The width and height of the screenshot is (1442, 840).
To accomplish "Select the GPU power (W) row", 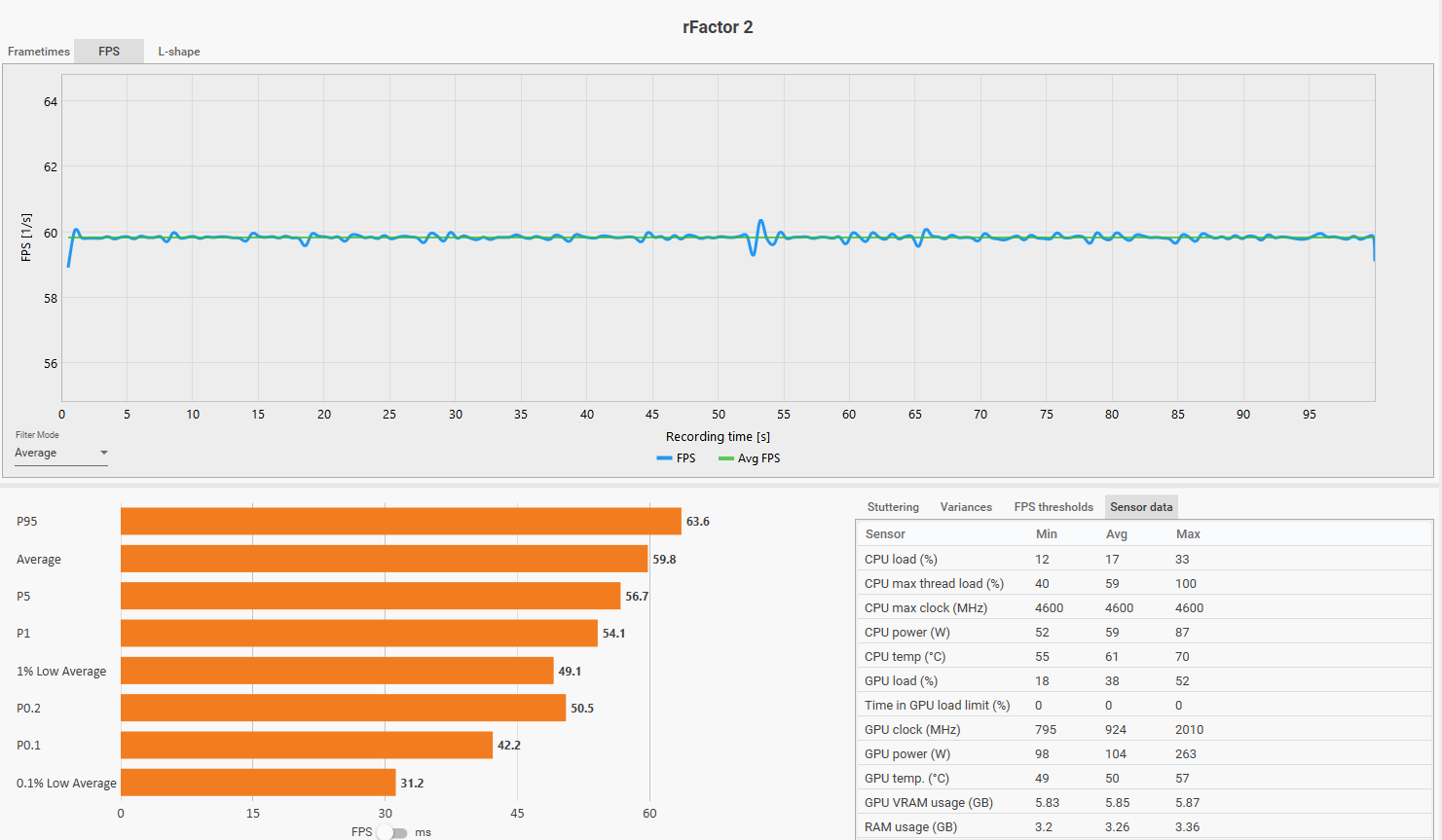I will click(x=1144, y=753).
